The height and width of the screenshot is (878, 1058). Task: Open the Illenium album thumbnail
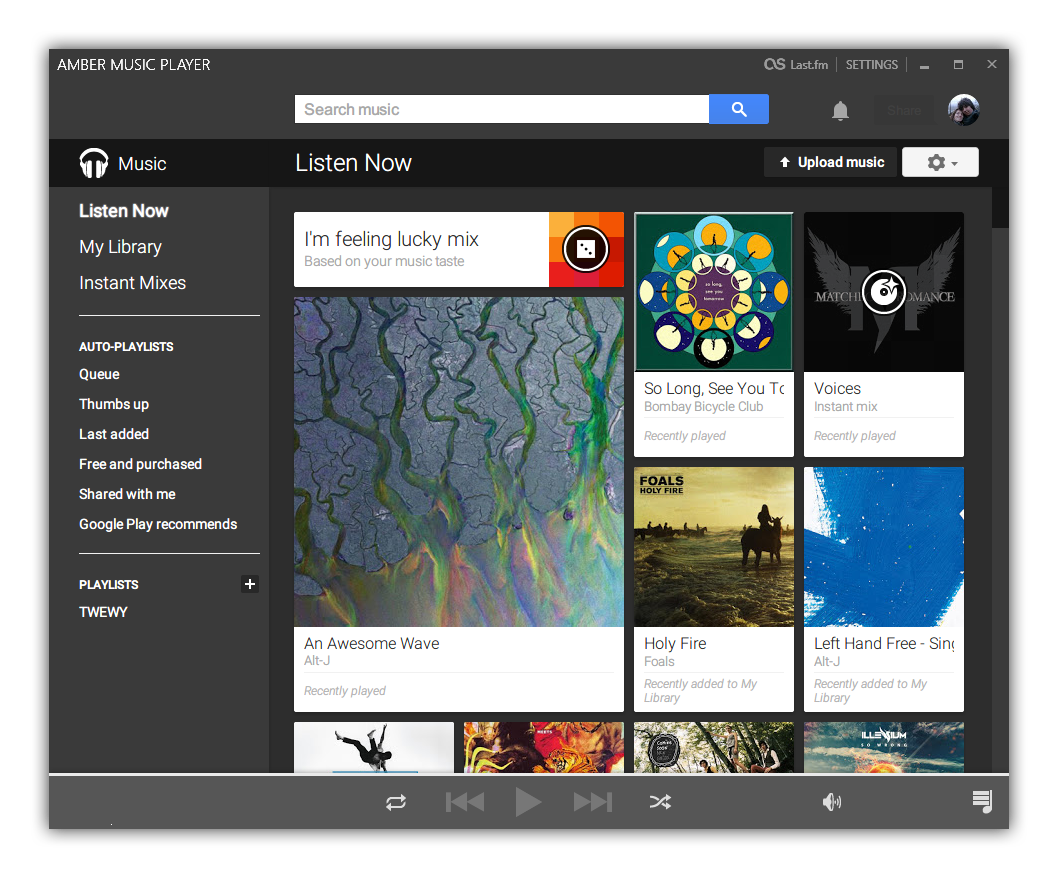884,747
